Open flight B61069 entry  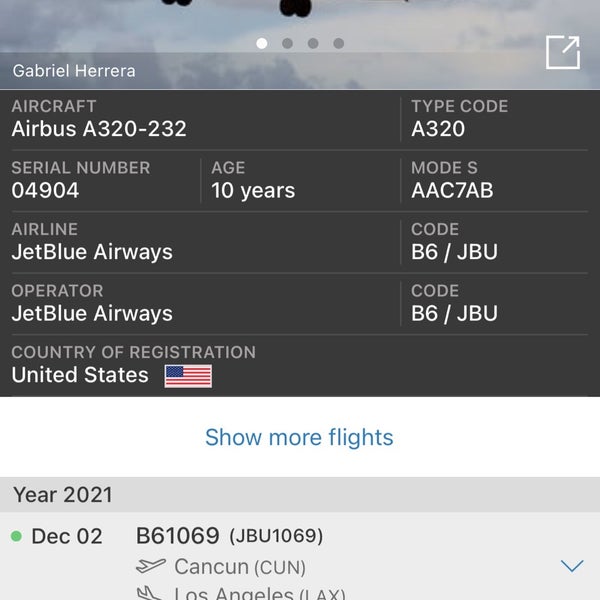coord(179,536)
